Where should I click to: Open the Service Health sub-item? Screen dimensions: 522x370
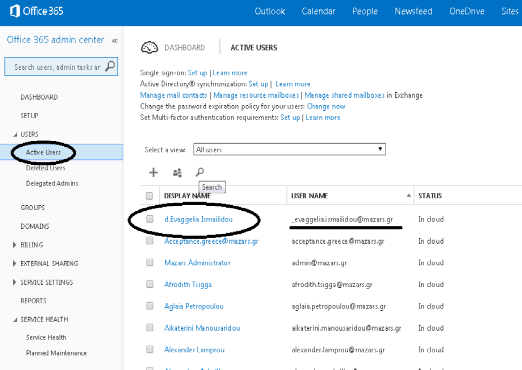[x=46, y=337]
